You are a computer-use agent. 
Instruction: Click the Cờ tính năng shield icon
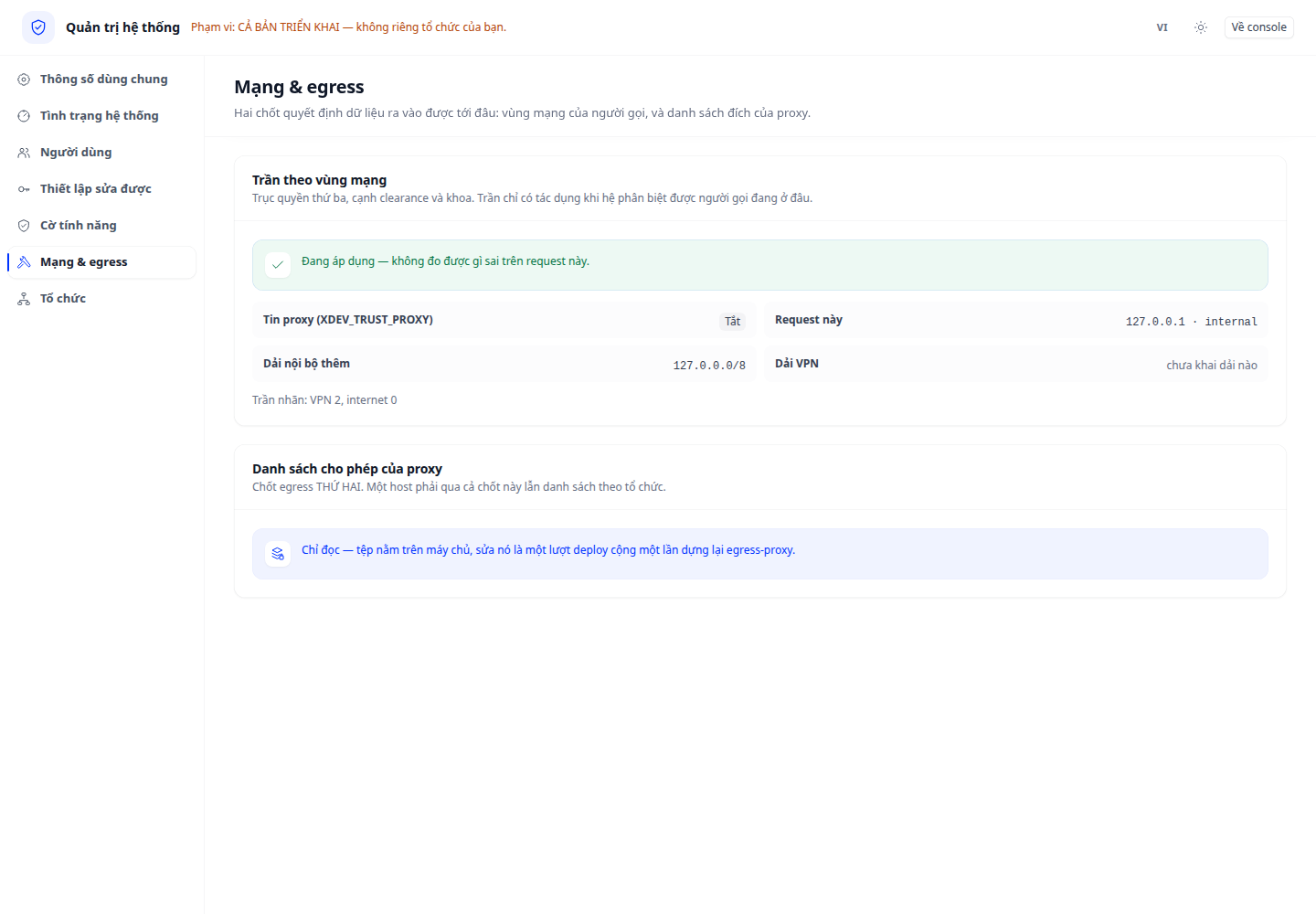click(24, 226)
